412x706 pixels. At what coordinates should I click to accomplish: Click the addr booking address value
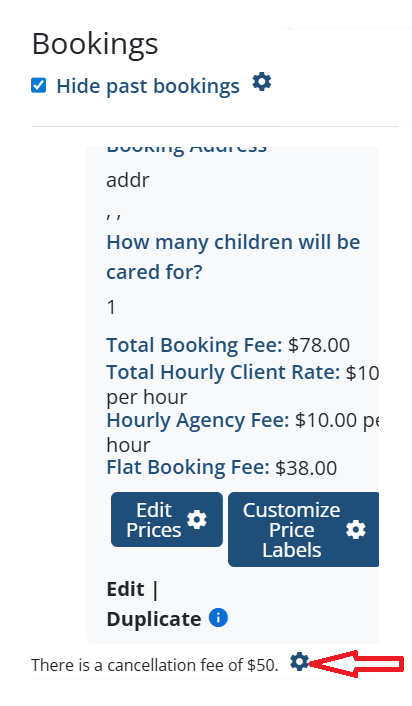click(x=128, y=180)
